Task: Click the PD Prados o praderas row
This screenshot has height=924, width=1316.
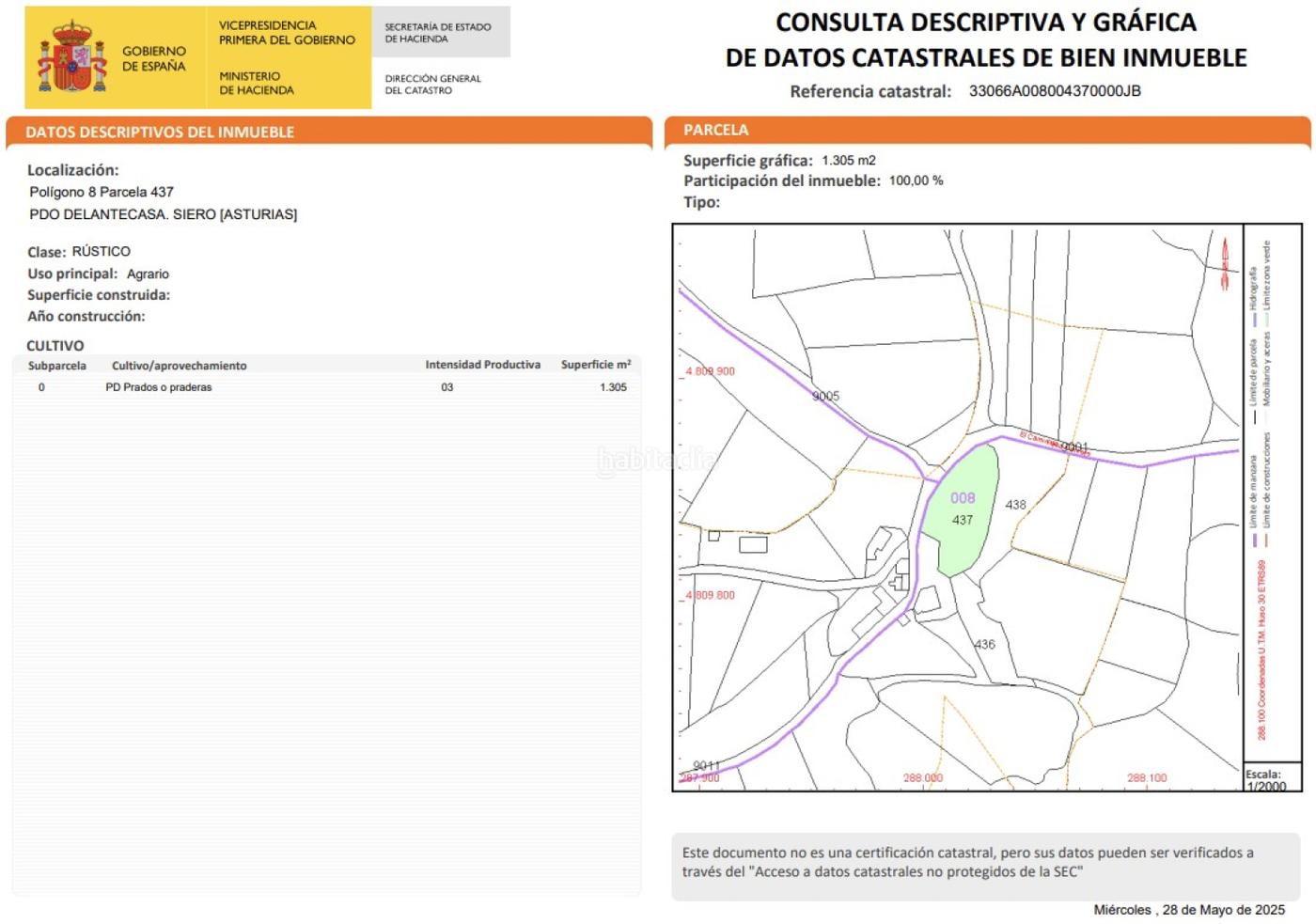Action: click(x=159, y=387)
